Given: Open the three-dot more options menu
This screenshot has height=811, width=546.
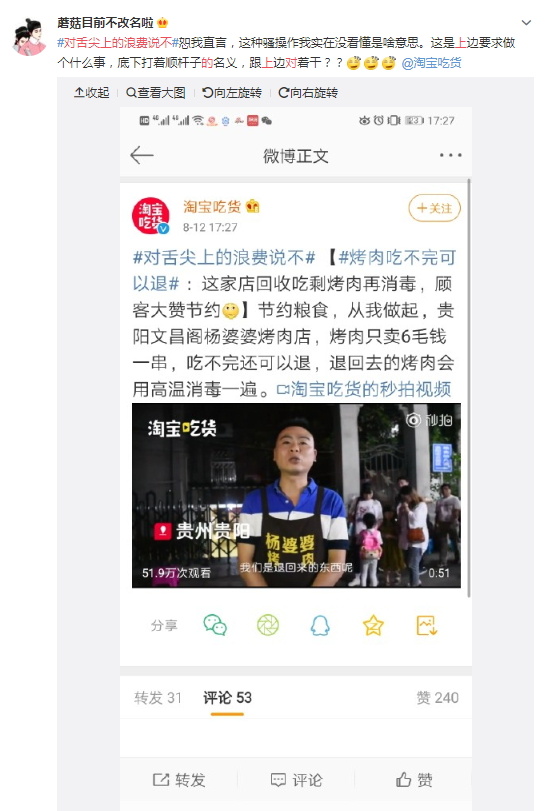Looking at the screenshot, I should point(450,155).
